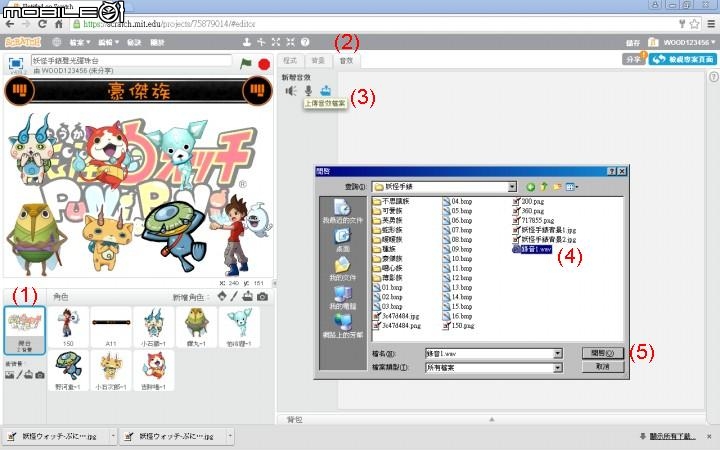Open the My Stuff folder icon

pyautogui.click(x=653, y=42)
